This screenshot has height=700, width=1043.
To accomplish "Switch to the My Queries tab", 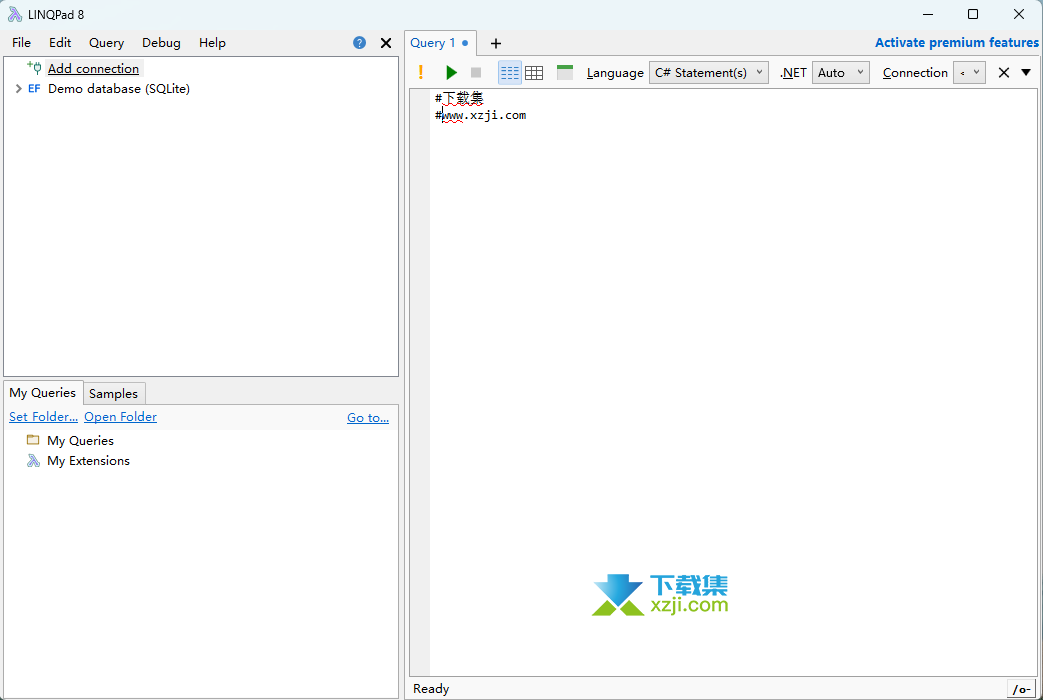I will [43, 393].
